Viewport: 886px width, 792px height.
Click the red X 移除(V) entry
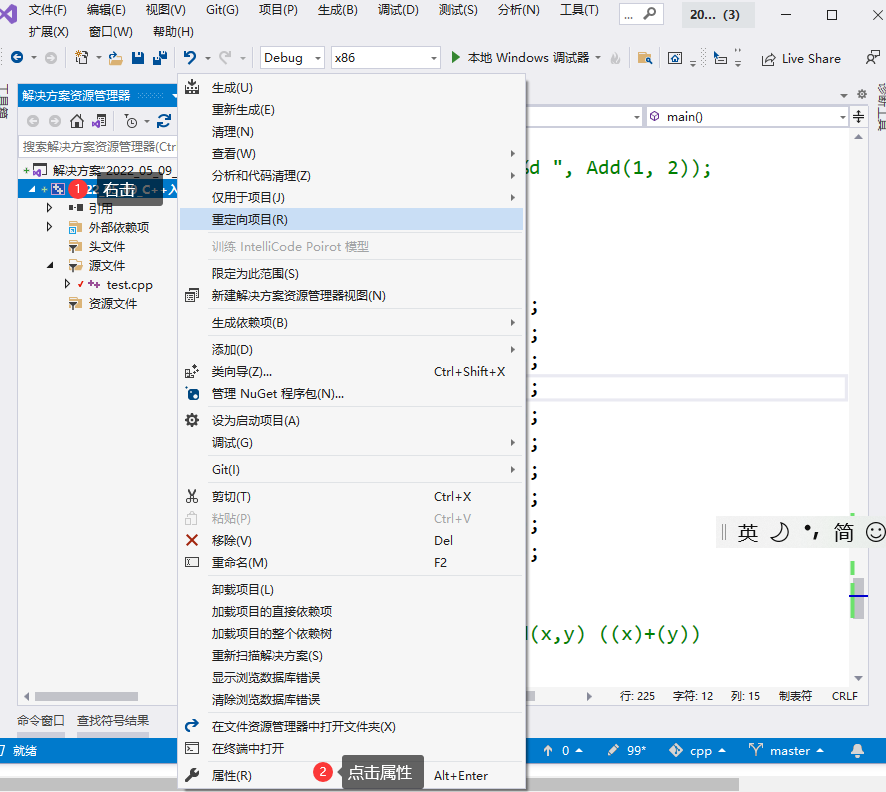pyautogui.click(x=231, y=541)
